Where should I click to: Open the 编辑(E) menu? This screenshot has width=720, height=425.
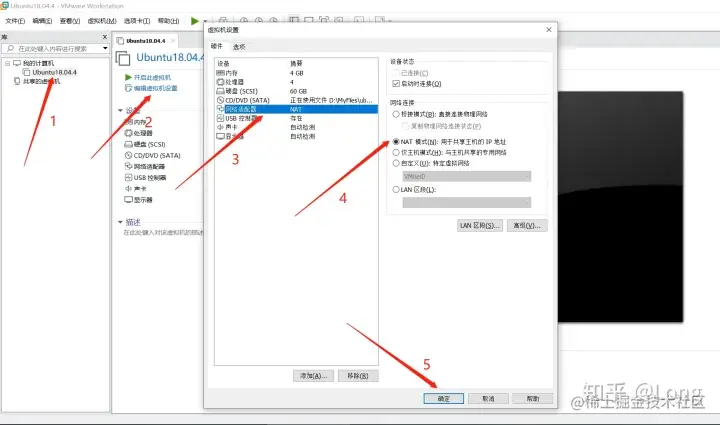(42, 21)
